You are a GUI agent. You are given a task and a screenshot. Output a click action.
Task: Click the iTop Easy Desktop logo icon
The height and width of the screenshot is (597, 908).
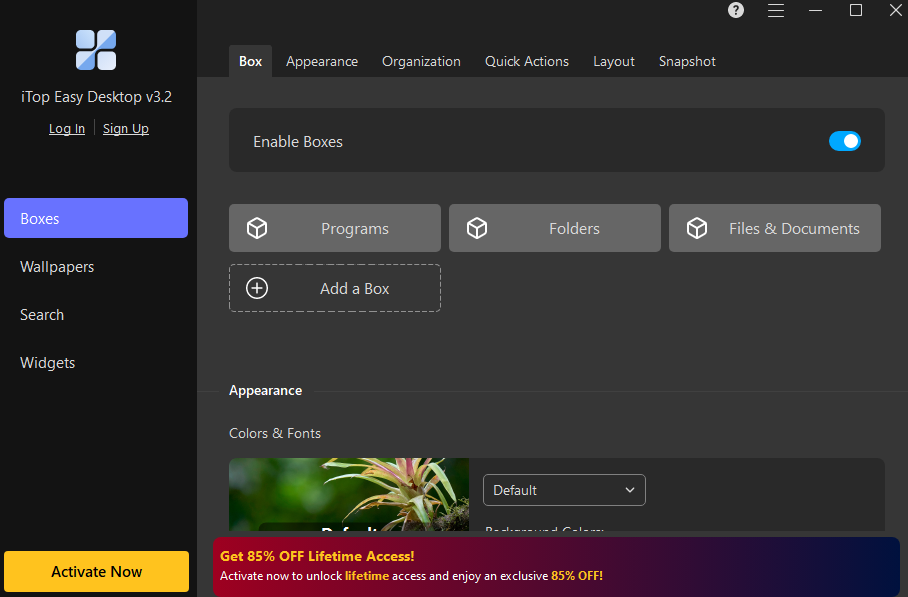tap(95, 50)
